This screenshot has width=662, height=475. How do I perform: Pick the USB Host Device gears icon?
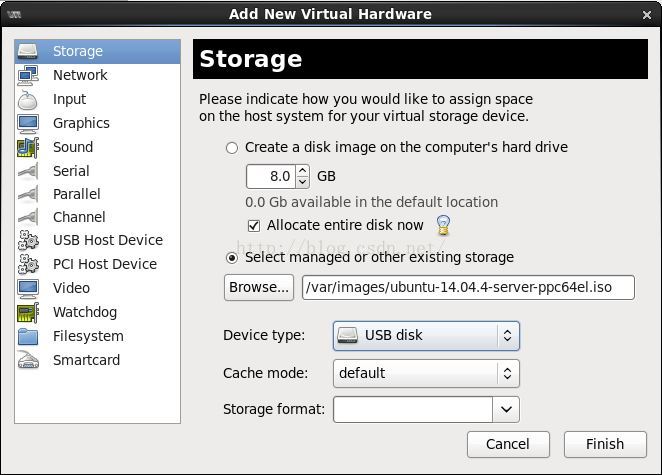[x=28, y=240]
